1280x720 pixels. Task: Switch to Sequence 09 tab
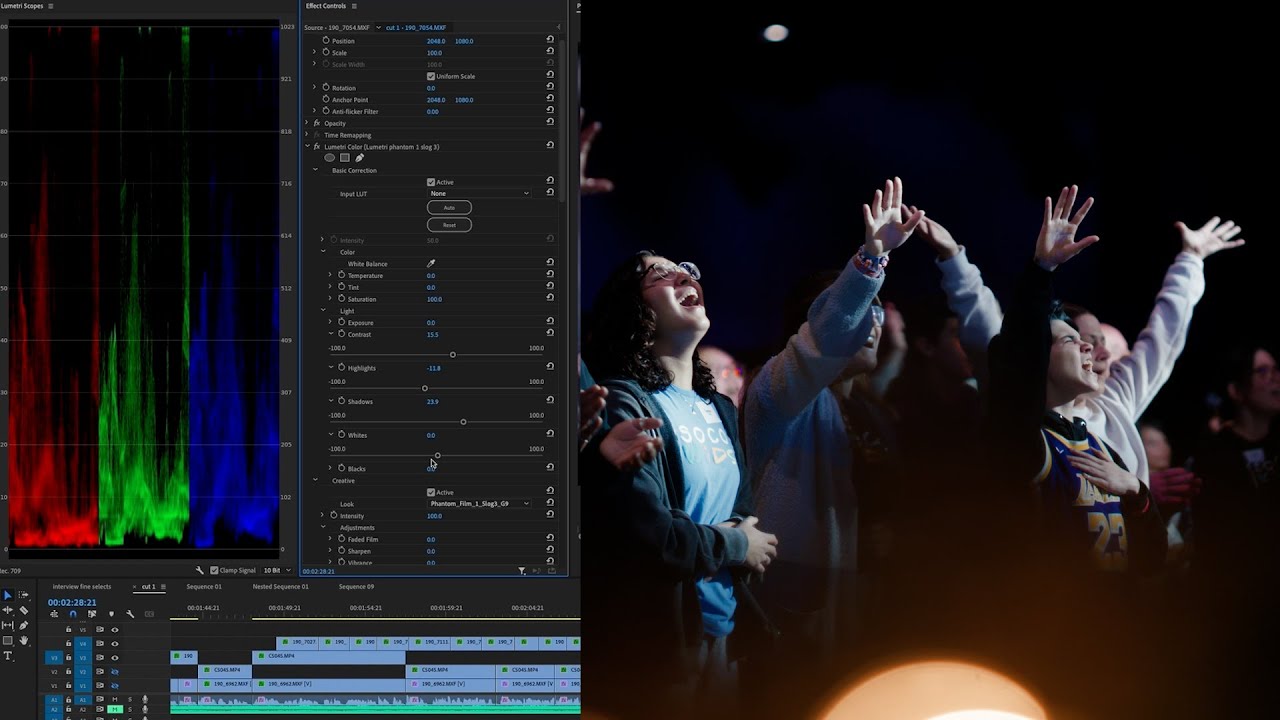(356, 586)
